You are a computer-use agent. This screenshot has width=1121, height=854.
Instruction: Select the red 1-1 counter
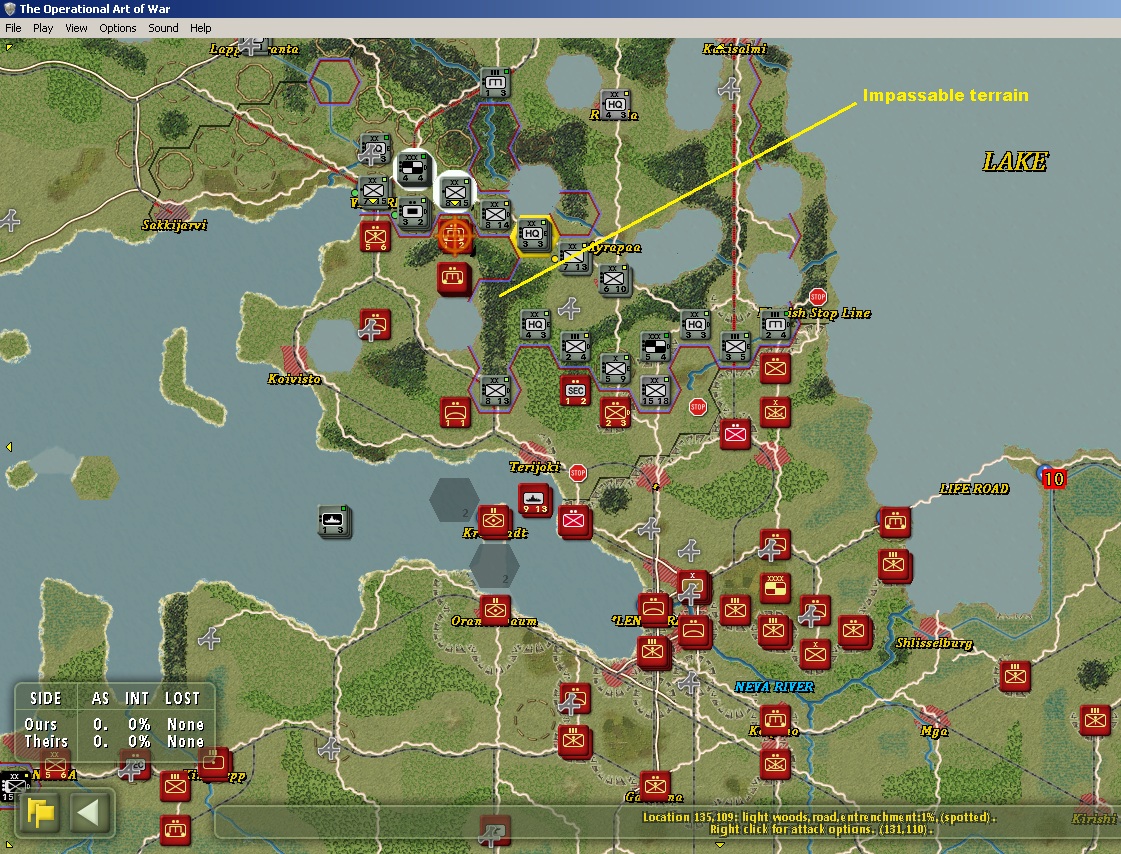pyautogui.click(x=455, y=413)
